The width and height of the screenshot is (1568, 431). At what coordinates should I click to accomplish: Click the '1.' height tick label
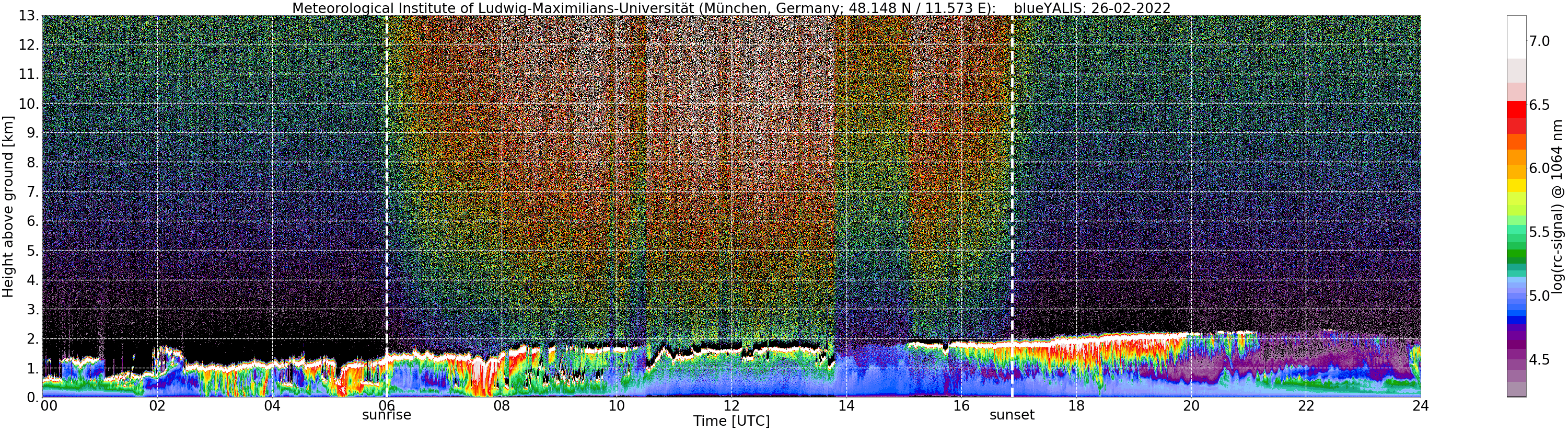33,368
